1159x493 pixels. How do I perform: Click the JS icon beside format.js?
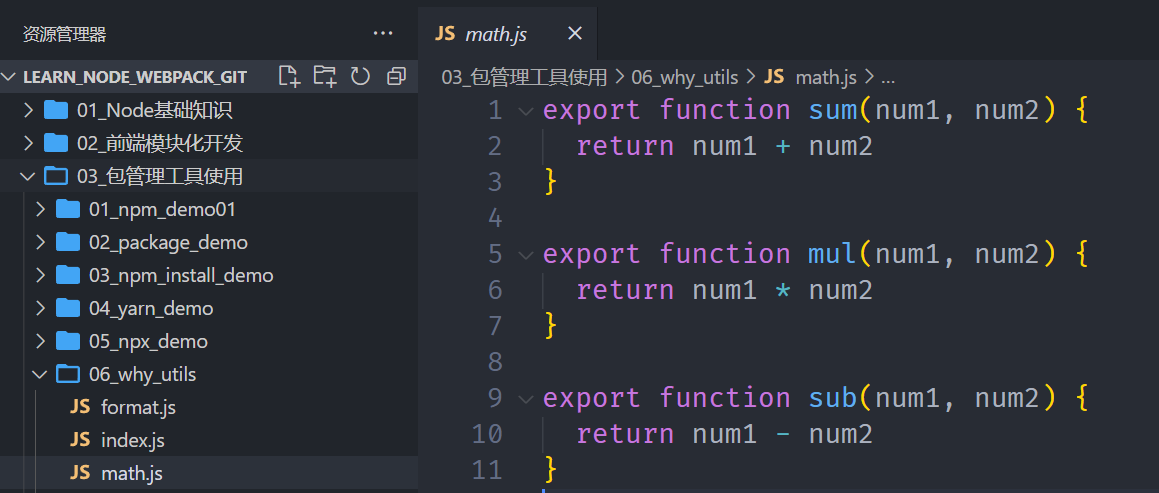[80, 407]
